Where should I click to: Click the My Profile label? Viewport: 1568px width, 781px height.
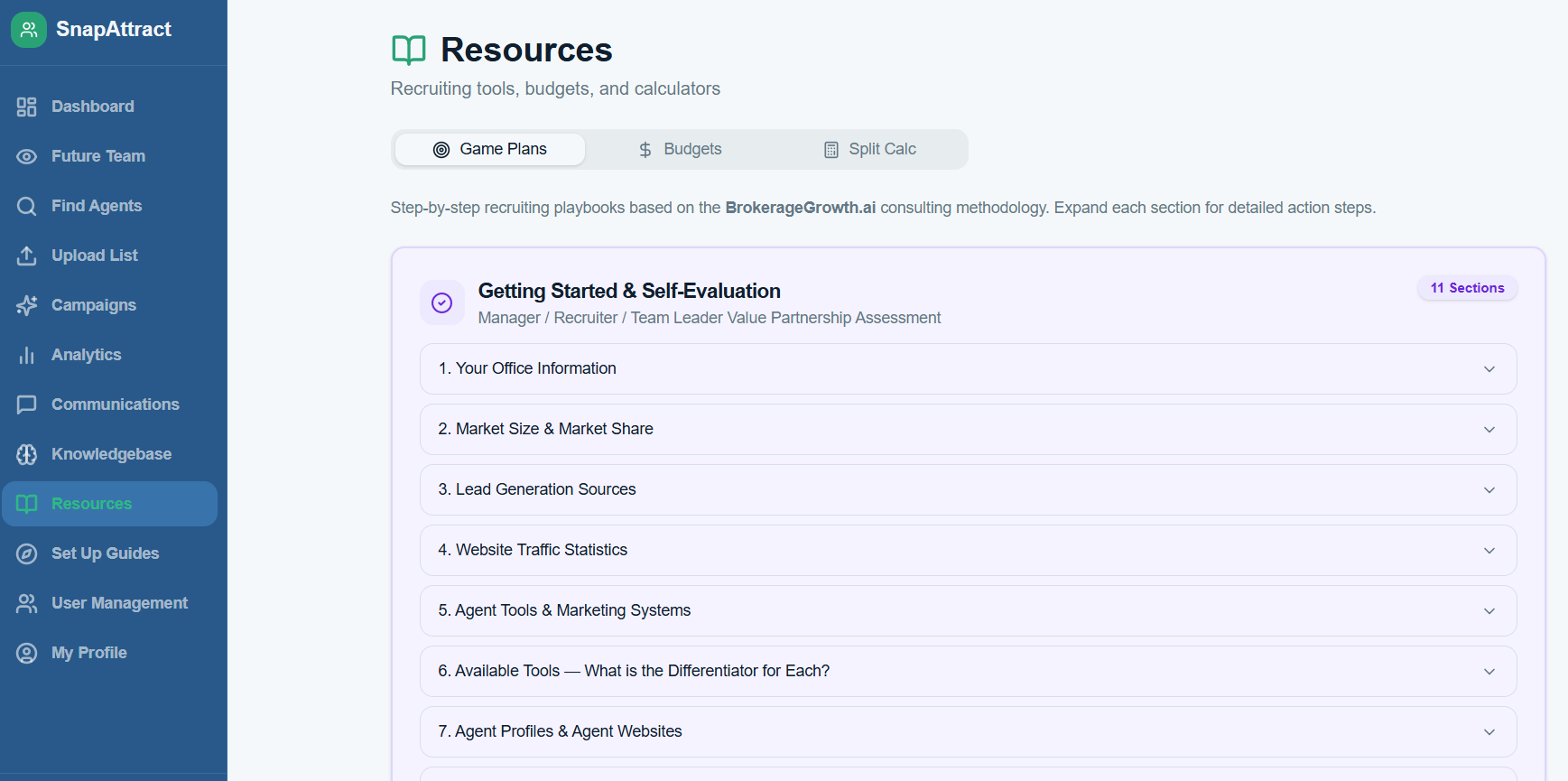(89, 653)
